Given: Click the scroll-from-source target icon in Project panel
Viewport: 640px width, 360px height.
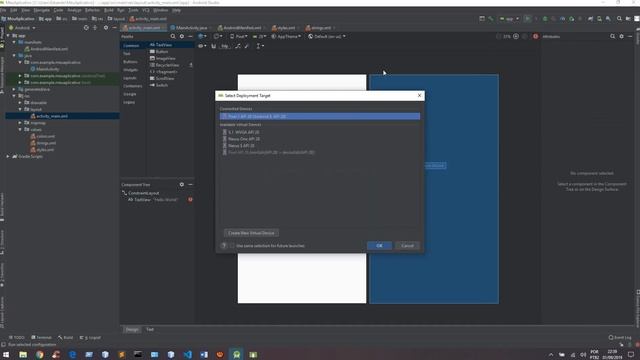Looking at the screenshot, I should pos(86,28).
